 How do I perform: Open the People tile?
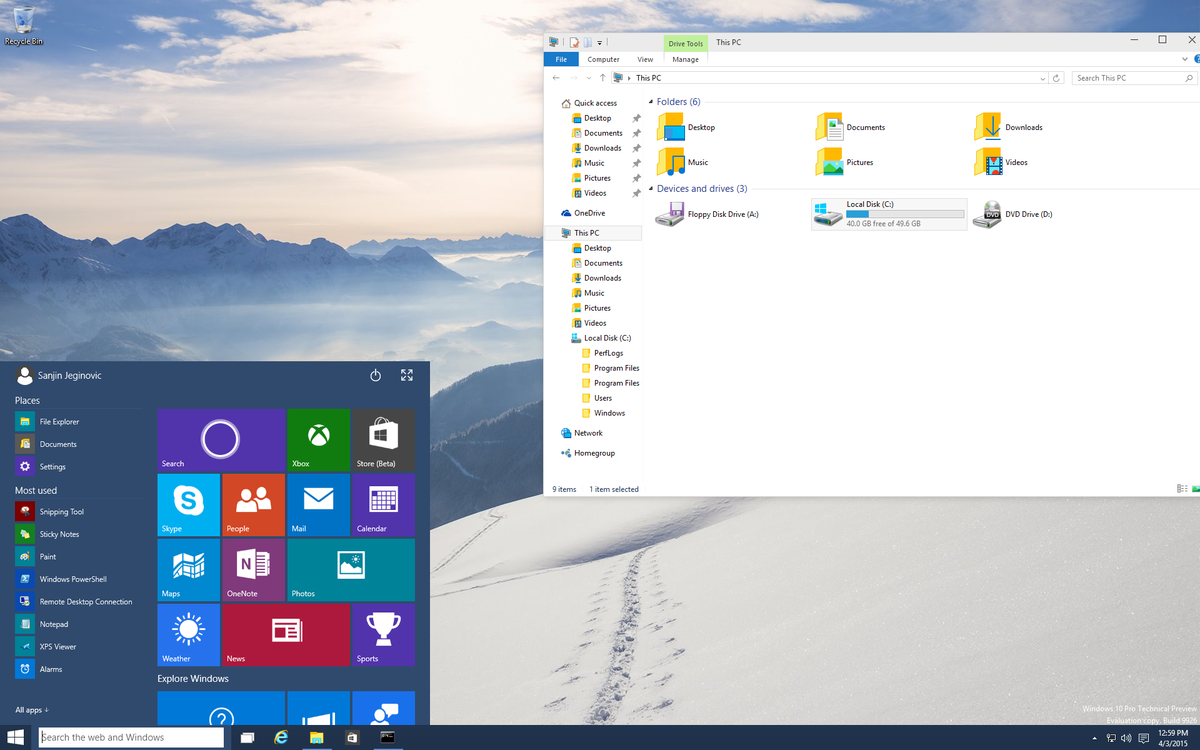pyautogui.click(x=253, y=505)
